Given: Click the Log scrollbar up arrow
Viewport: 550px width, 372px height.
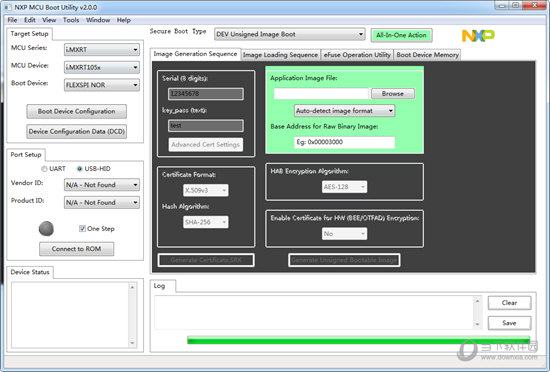Looking at the screenshot, I should 477,301.
